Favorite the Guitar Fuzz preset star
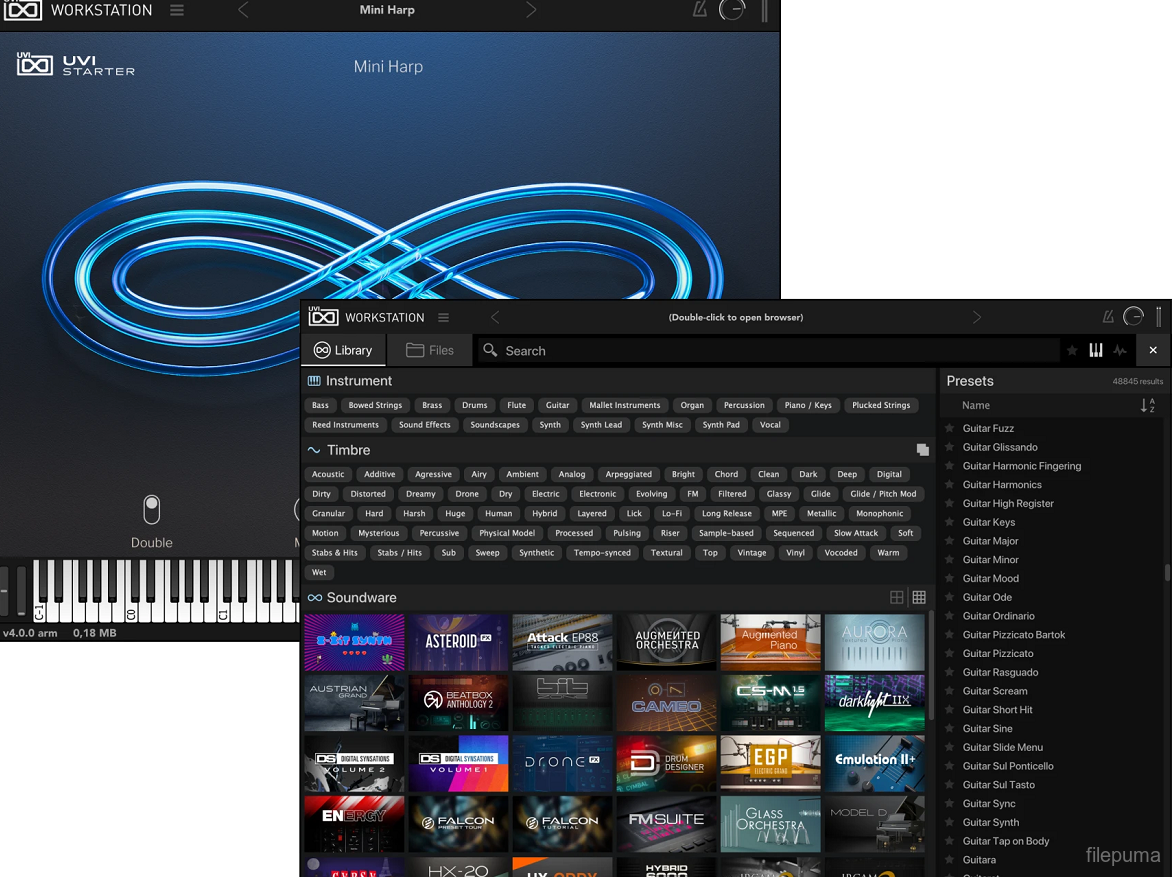This screenshot has width=1172, height=877. click(950, 428)
